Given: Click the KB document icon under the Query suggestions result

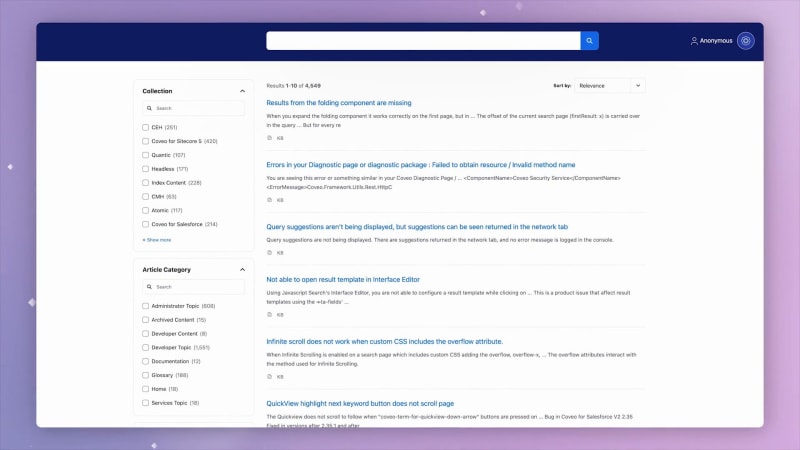Looking at the screenshot, I should [x=269, y=253].
